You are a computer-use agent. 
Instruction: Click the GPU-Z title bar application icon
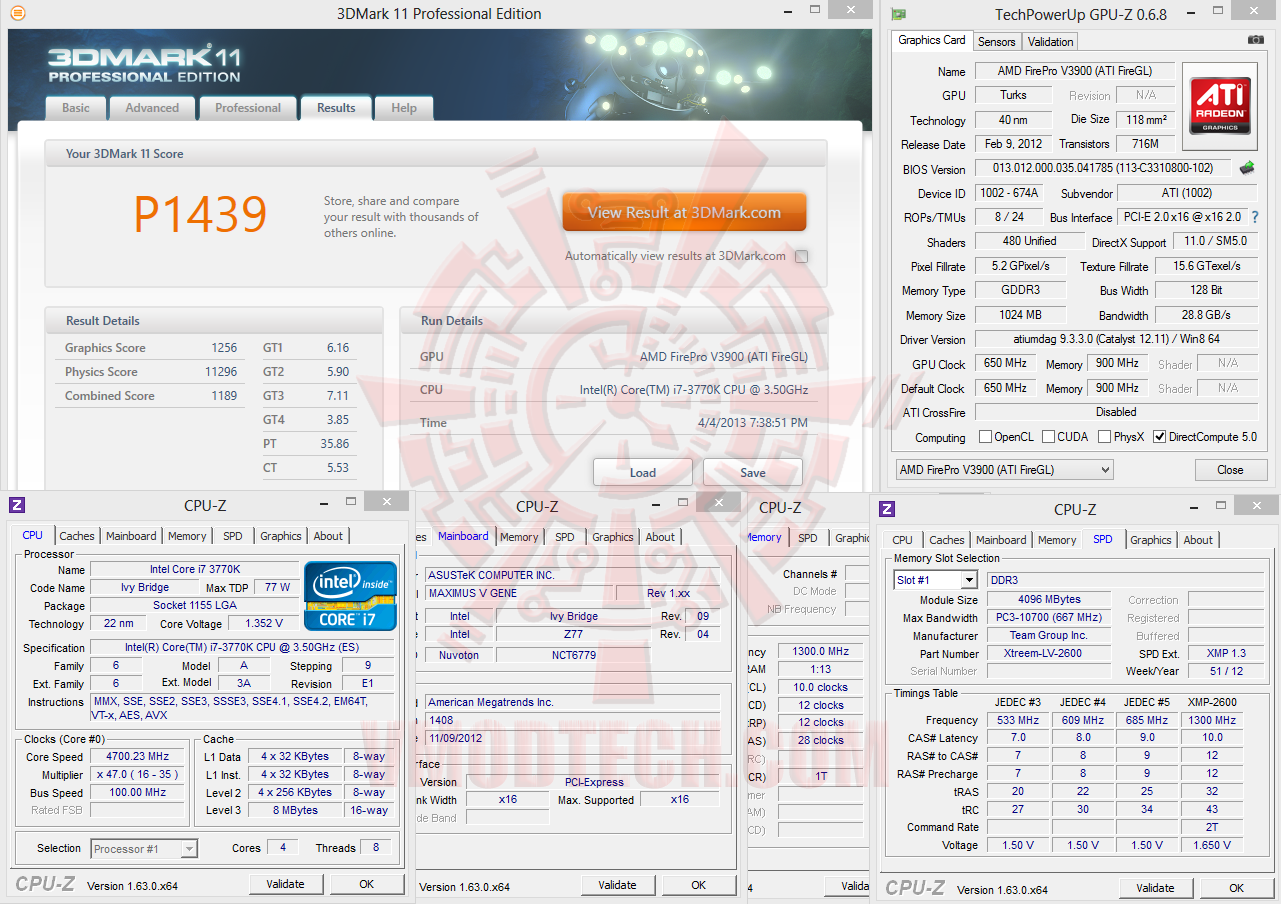pos(899,14)
